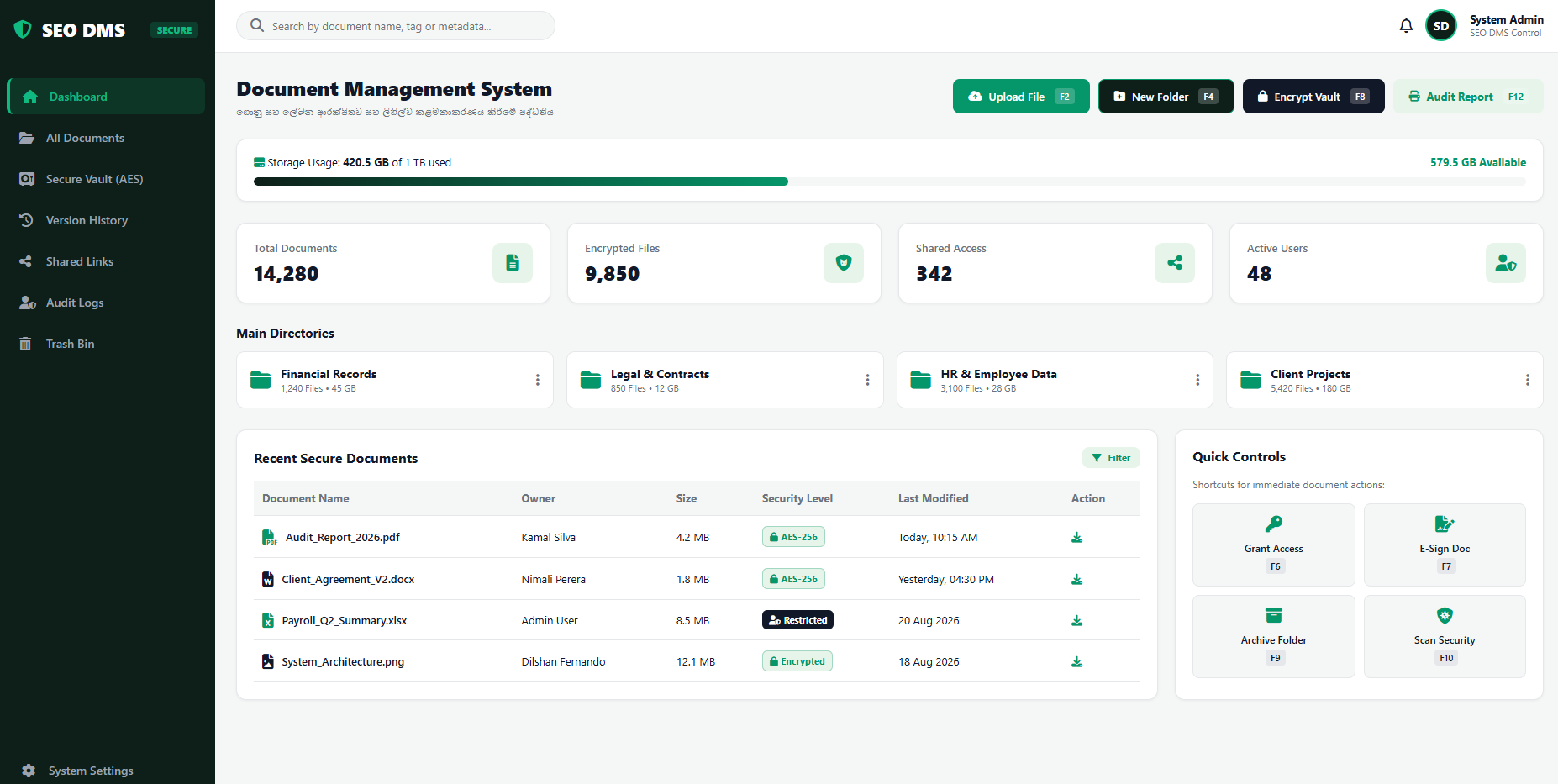Image resolution: width=1558 pixels, height=784 pixels.
Task: Click the SECURE badge in header
Action: click(174, 30)
